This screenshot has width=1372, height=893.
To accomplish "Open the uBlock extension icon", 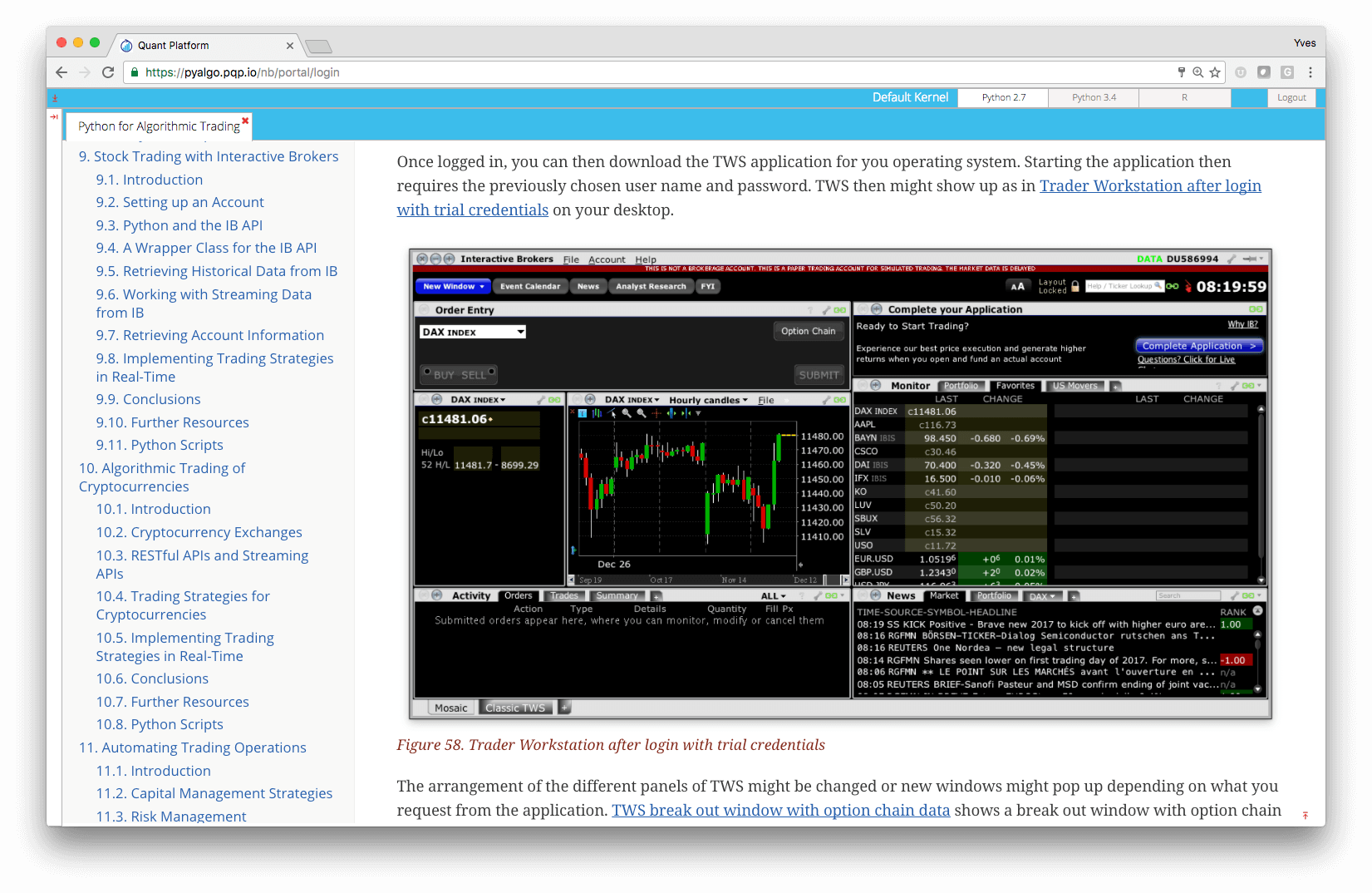I will [1241, 72].
